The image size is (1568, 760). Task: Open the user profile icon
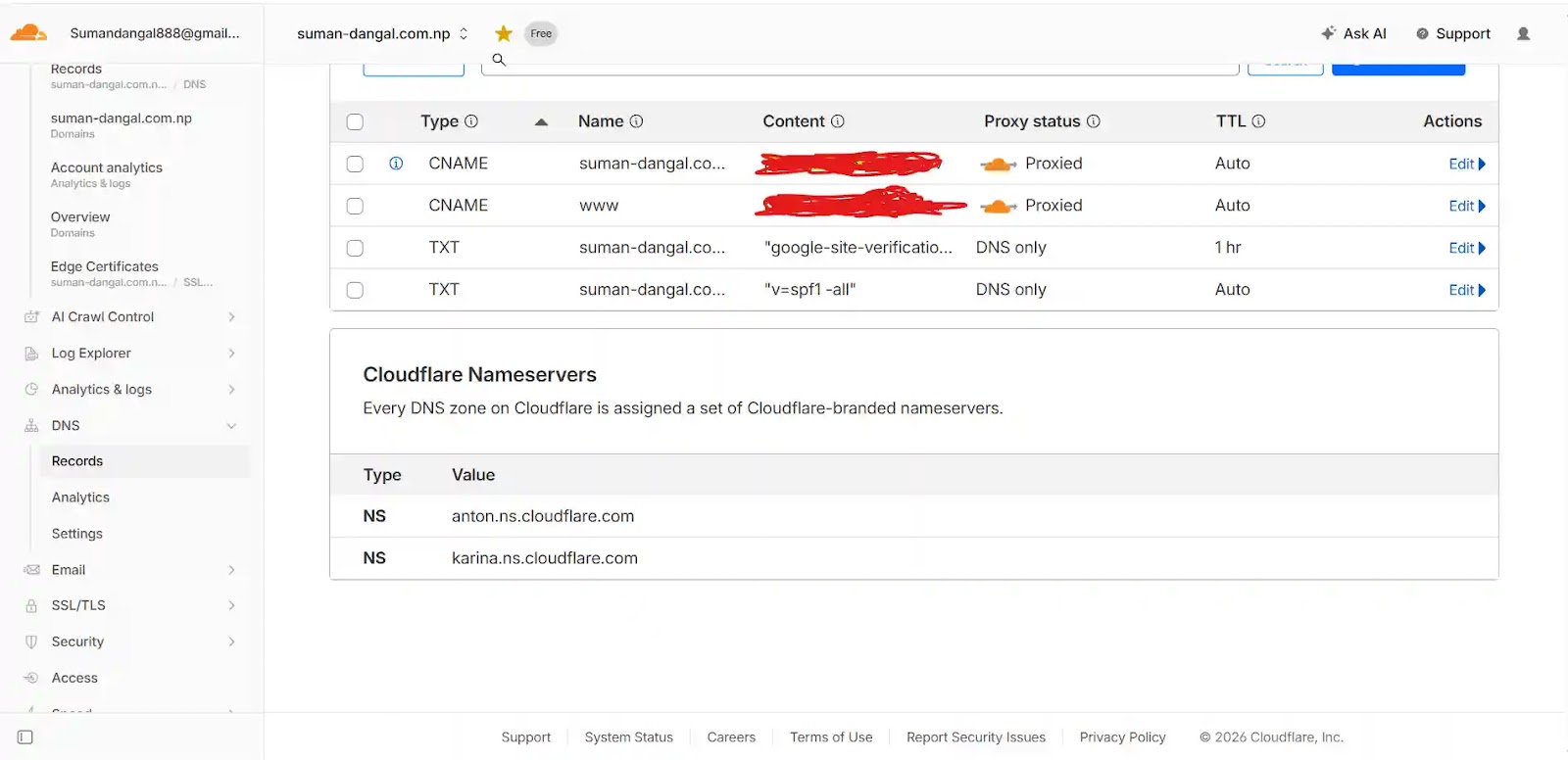coord(1523,33)
